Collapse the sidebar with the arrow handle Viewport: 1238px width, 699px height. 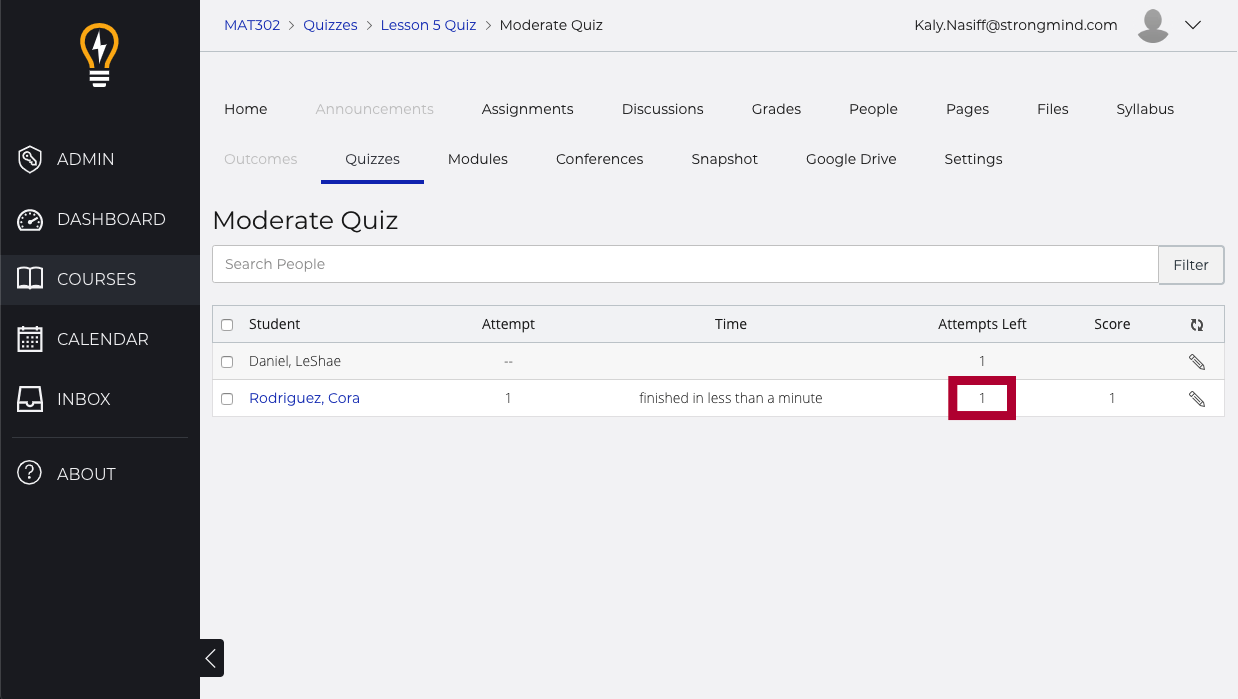click(x=211, y=658)
